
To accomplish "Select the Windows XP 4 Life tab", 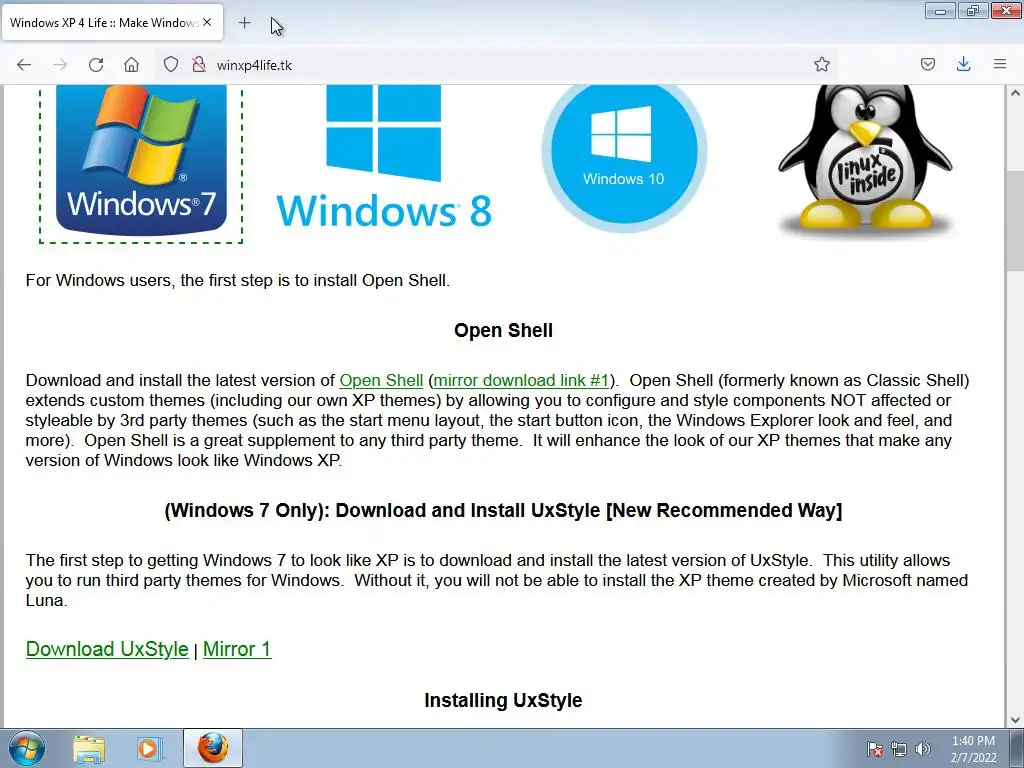I will [x=112, y=22].
